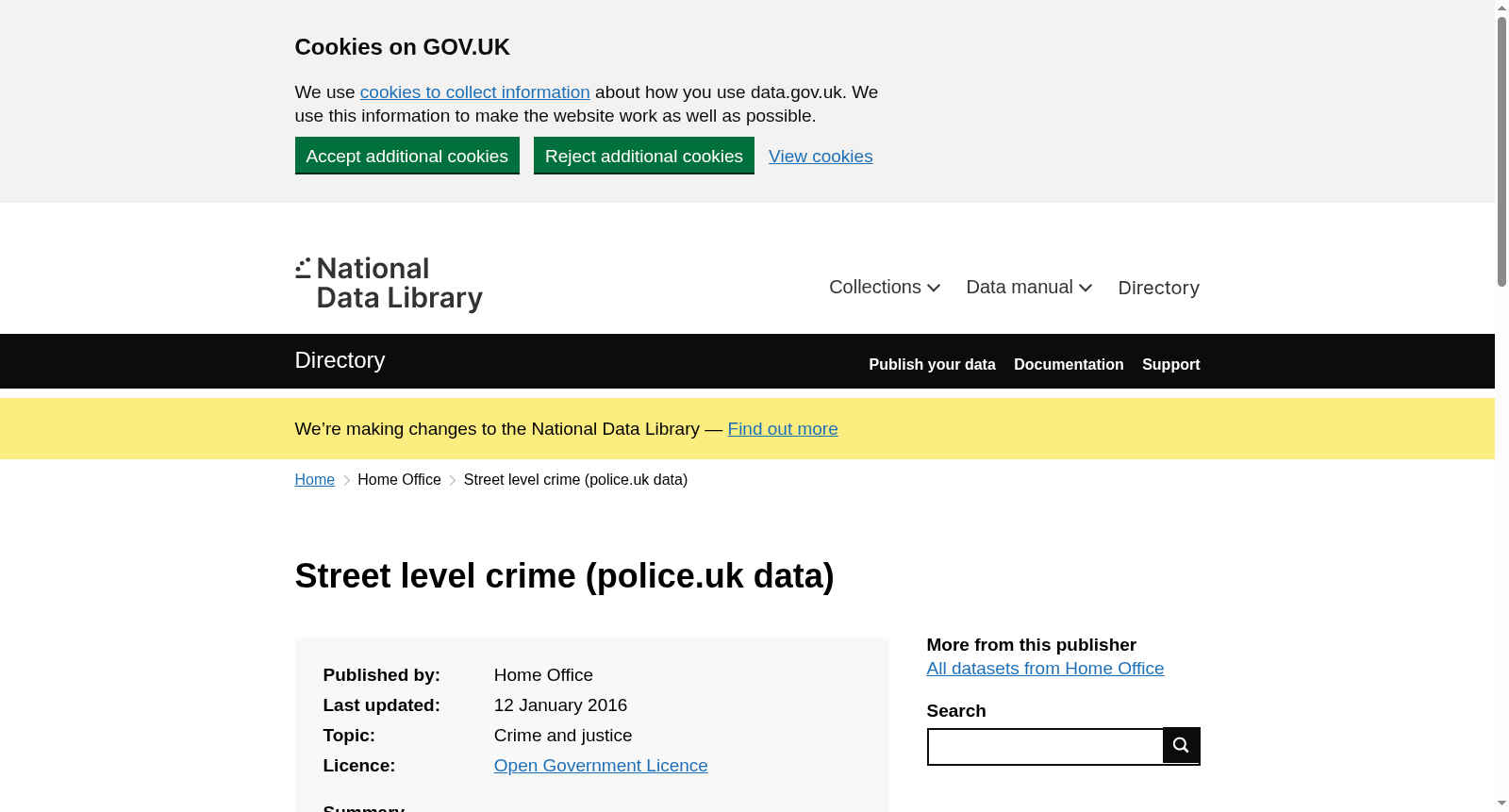This screenshot has width=1509, height=812.
Task: Go to the Documentation page
Action: point(1069,365)
